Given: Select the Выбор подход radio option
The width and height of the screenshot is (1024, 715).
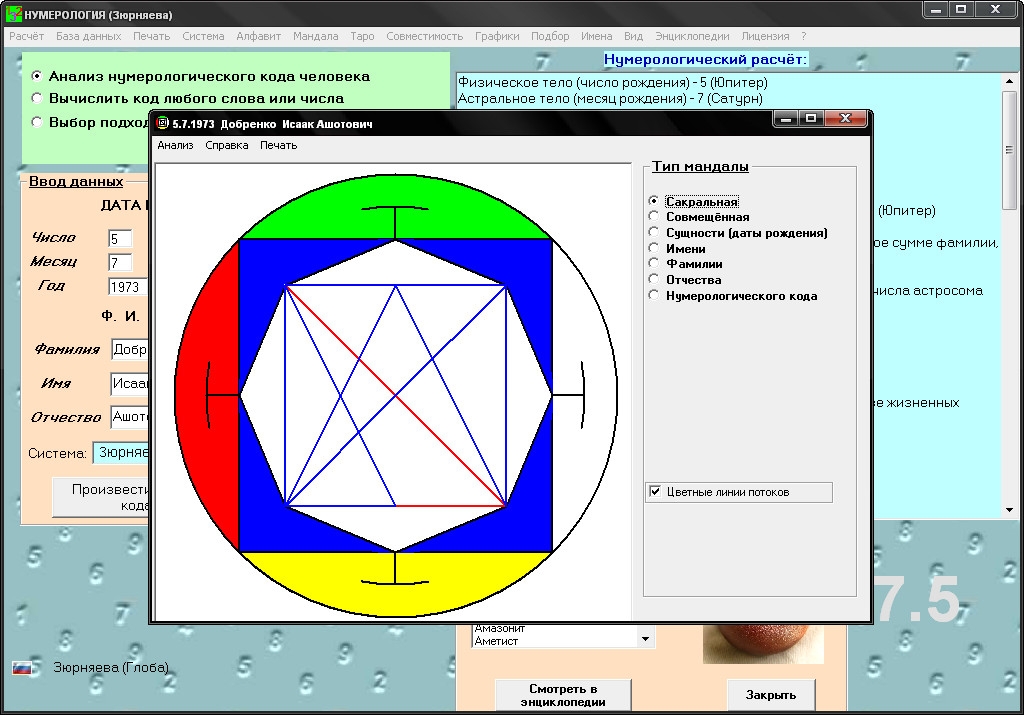Looking at the screenshot, I should pyautogui.click(x=90, y=122).
